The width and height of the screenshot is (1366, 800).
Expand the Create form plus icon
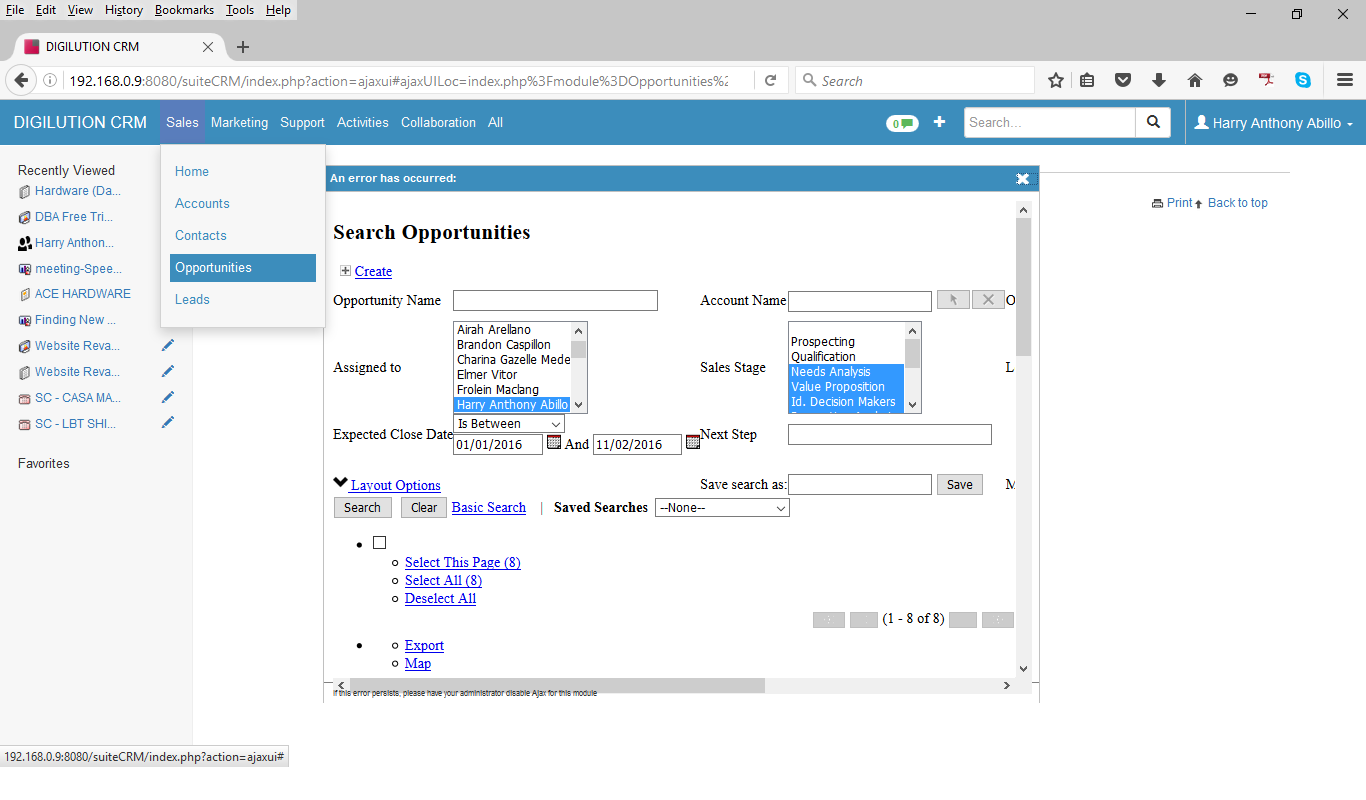(345, 271)
